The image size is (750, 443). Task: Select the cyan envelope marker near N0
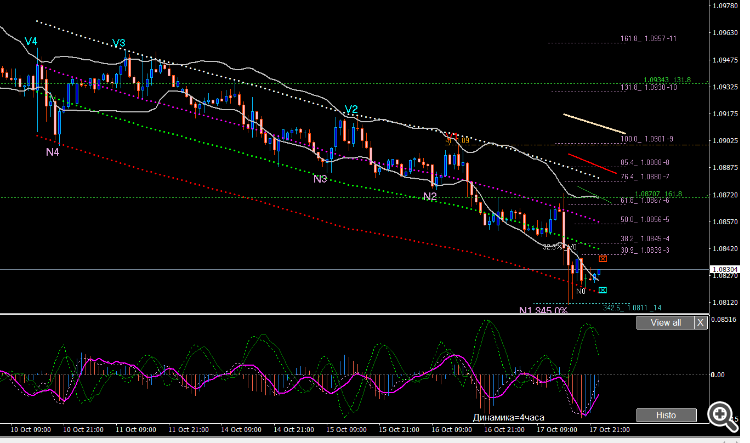(603, 290)
